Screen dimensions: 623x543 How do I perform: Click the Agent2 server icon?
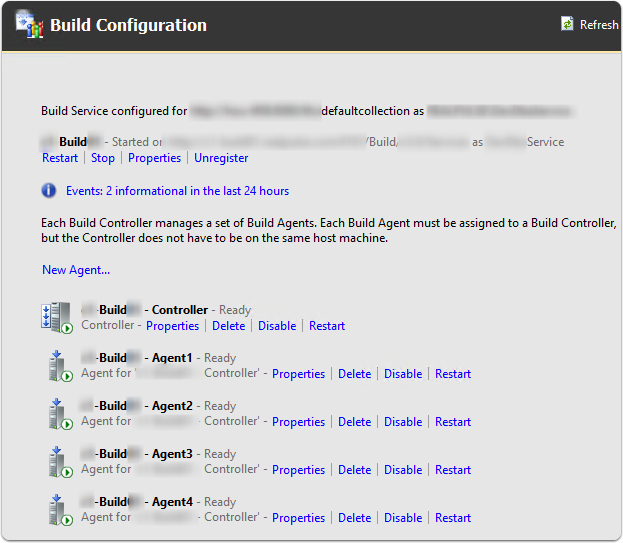tap(61, 414)
